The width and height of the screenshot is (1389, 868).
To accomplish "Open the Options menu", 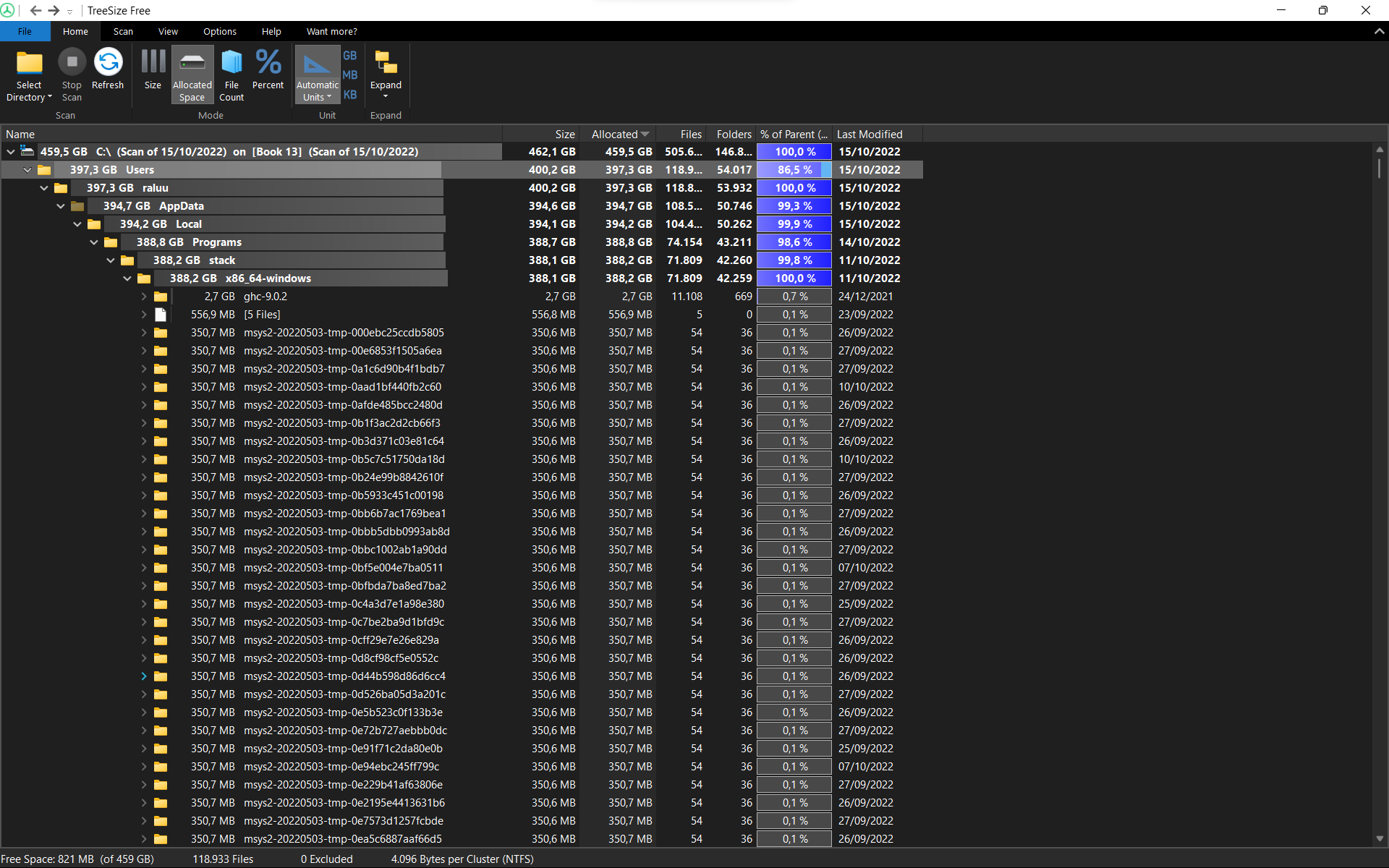I will (x=219, y=31).
